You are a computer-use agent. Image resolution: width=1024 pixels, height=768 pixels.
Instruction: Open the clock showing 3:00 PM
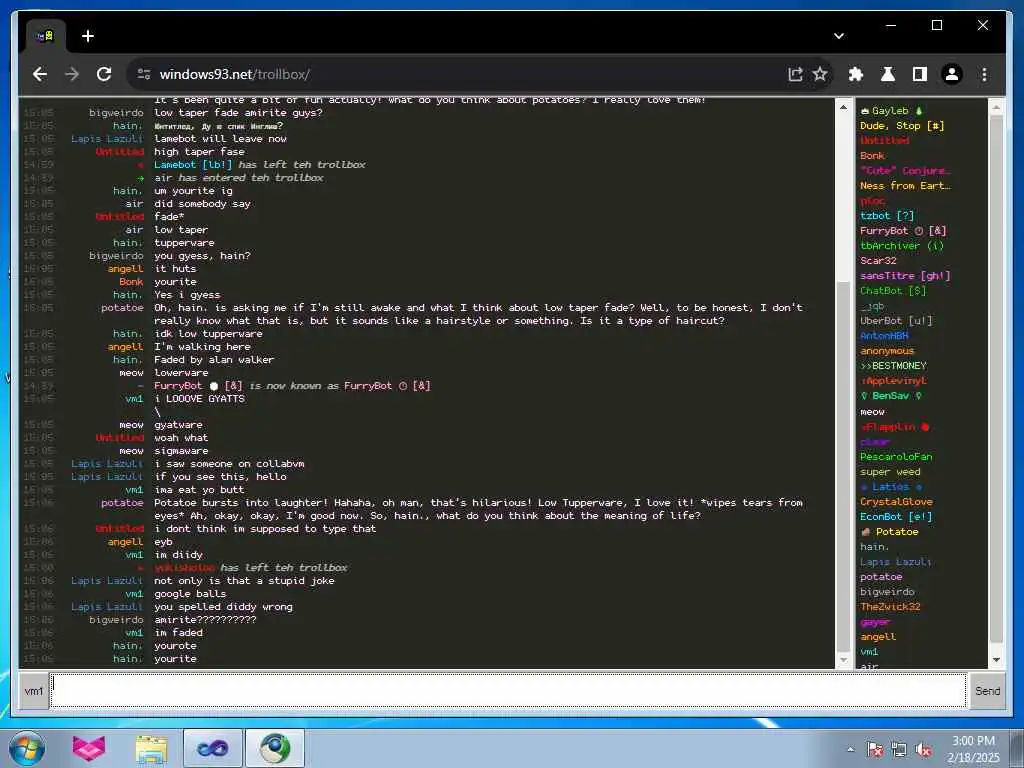pyautogui.click(x=973, y=749)
